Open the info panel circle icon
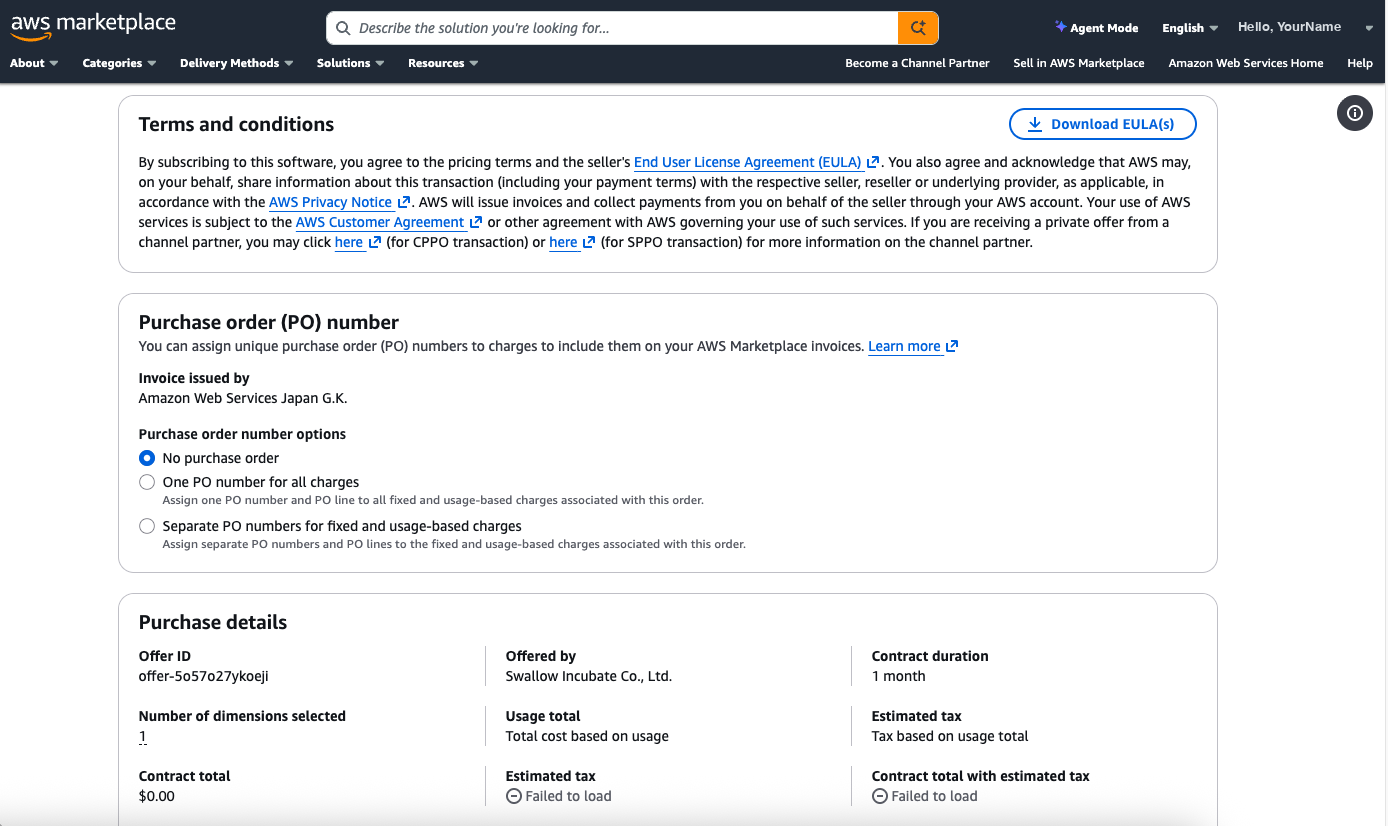Image resolution: width=1388 pixels, height=826 pixels. (1354, 113)
